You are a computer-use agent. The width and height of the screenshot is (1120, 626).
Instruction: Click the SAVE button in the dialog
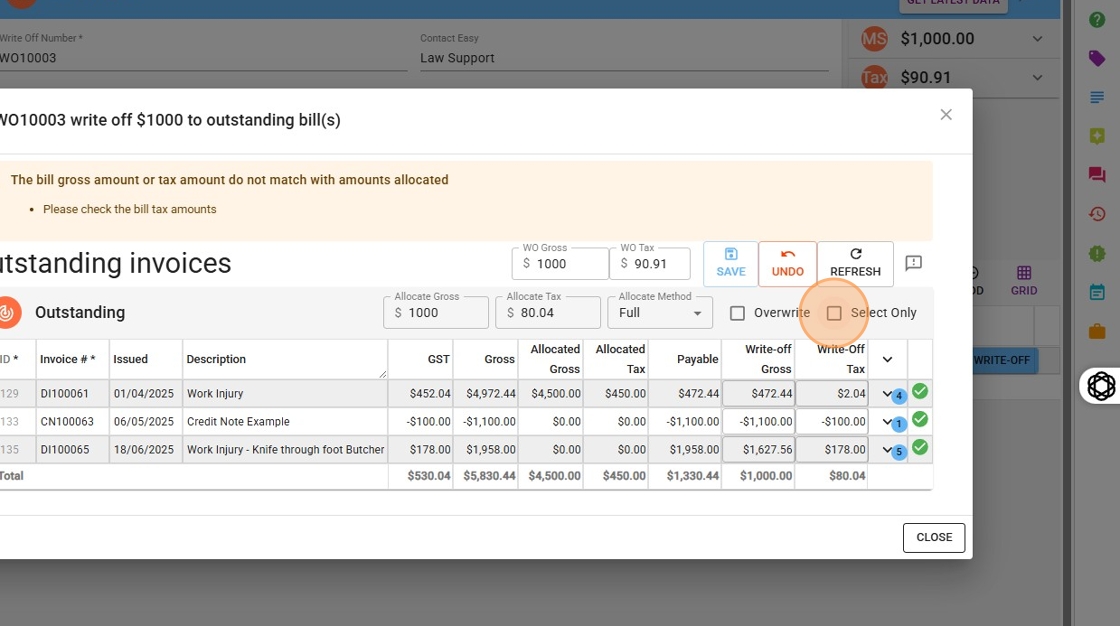tap(730, 264)
